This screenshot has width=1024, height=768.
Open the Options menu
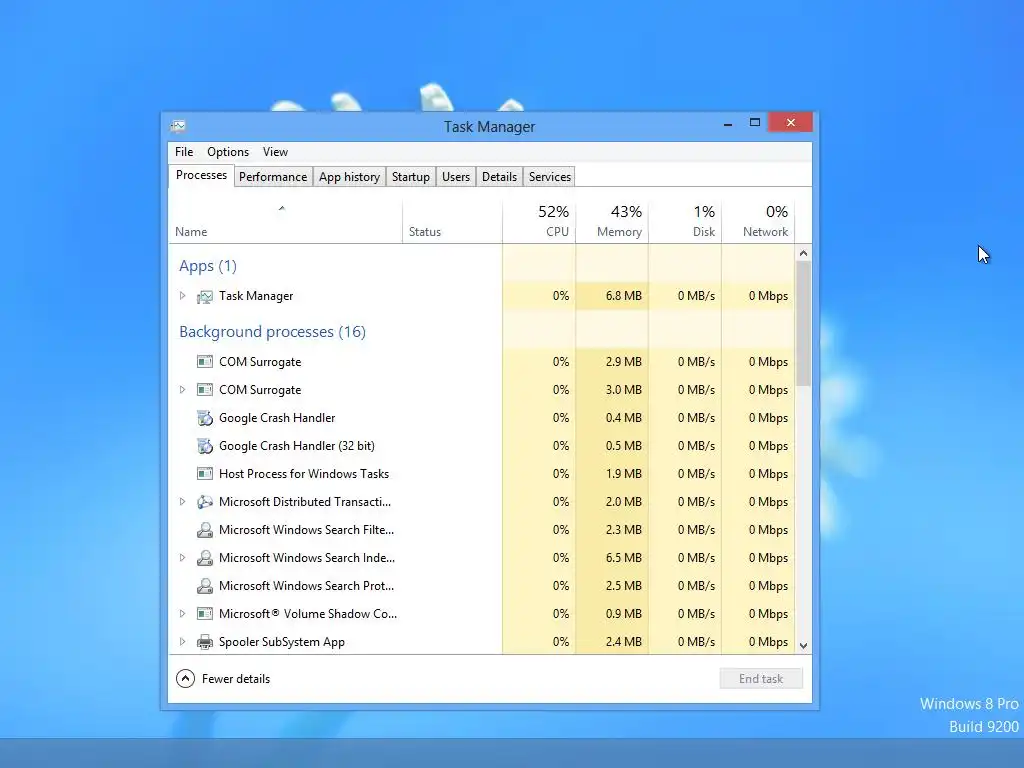(x=228, y=152)
